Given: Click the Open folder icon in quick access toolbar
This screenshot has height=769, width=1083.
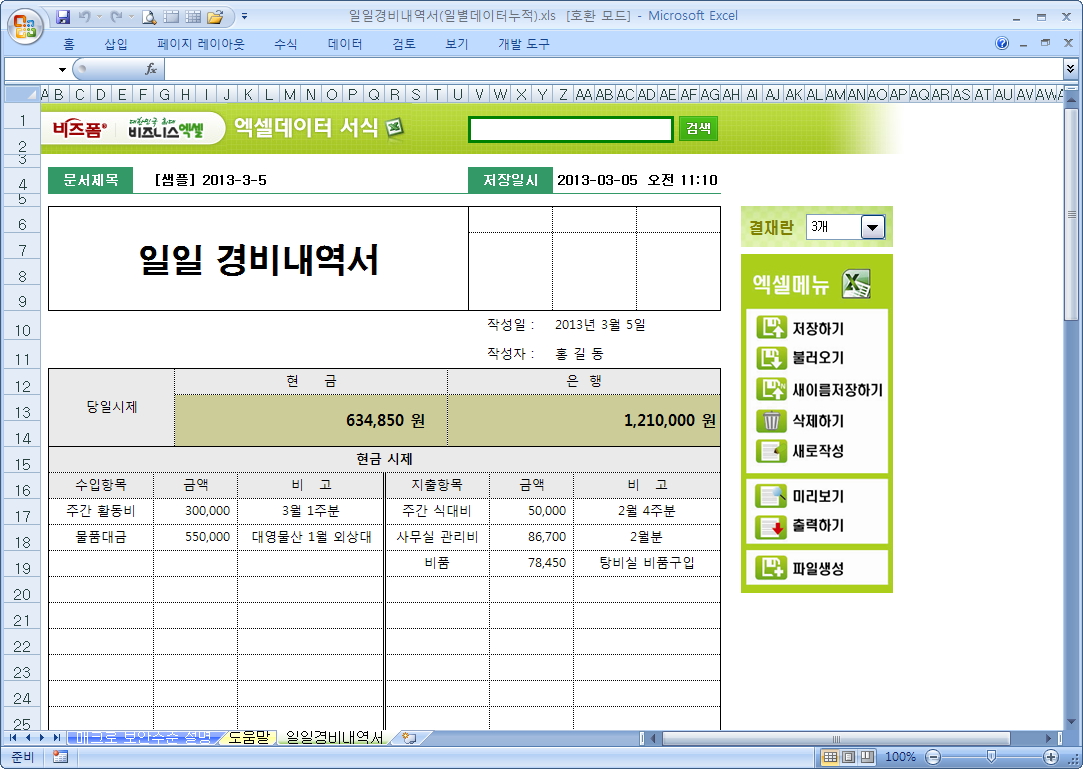Looking at the screenshot, I should click(x=215, y=17).
